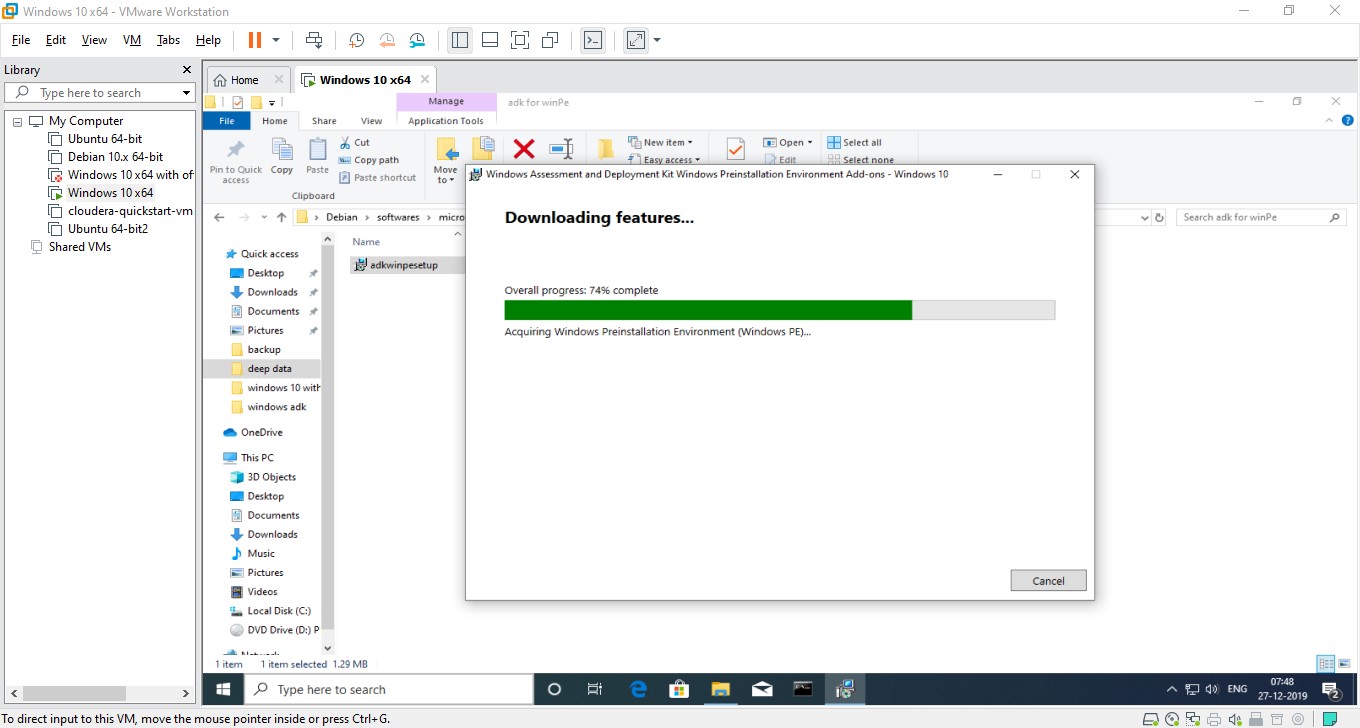The image size is (1360, 728).
Task: Go up one folder with up arrow
Action: (x=282, y=217)
